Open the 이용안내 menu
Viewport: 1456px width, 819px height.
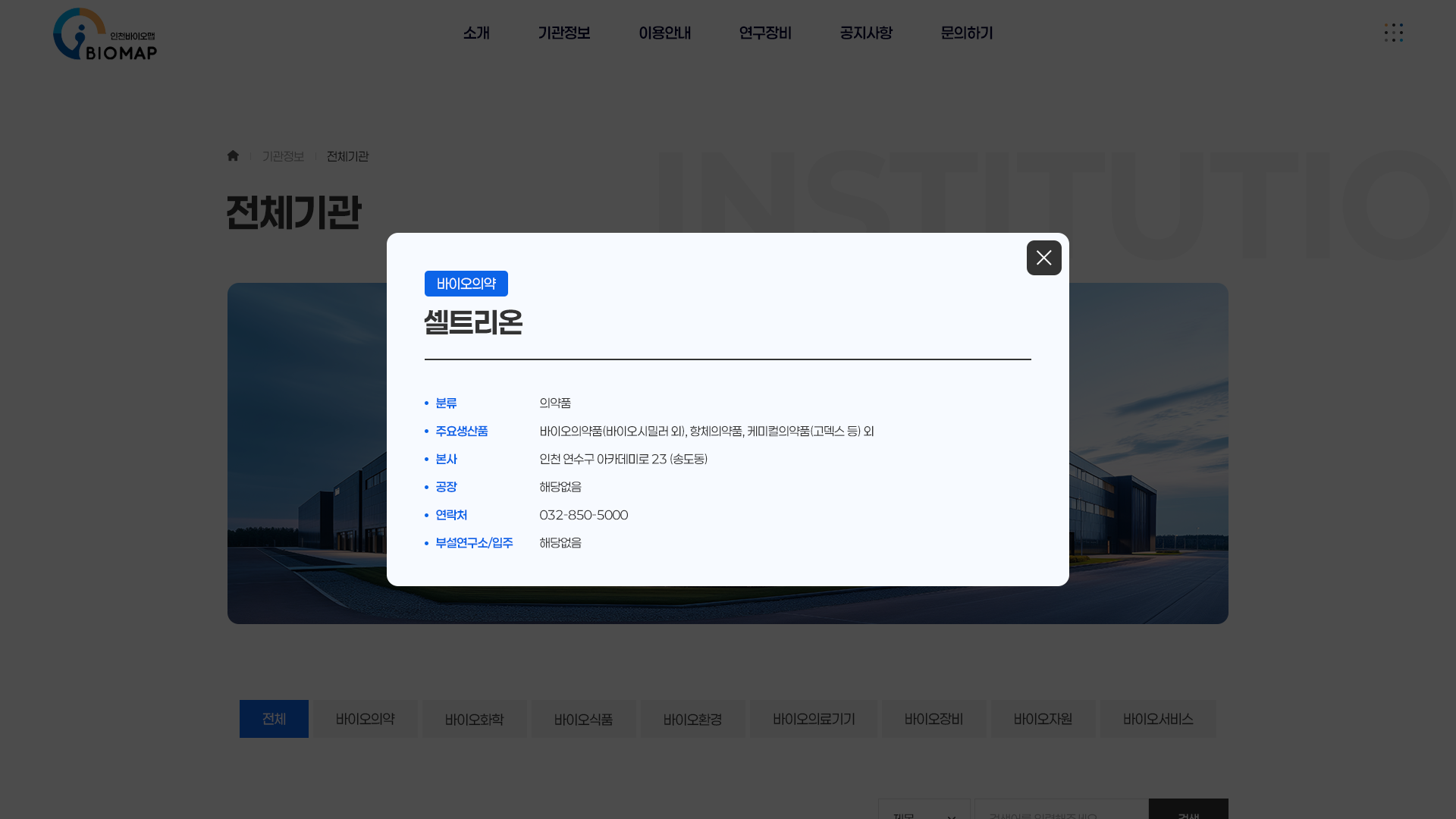coord(664,33)
